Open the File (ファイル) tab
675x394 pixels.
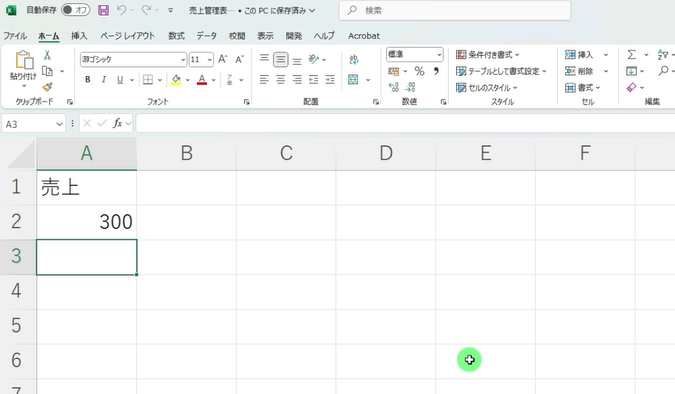coord(15,36)
